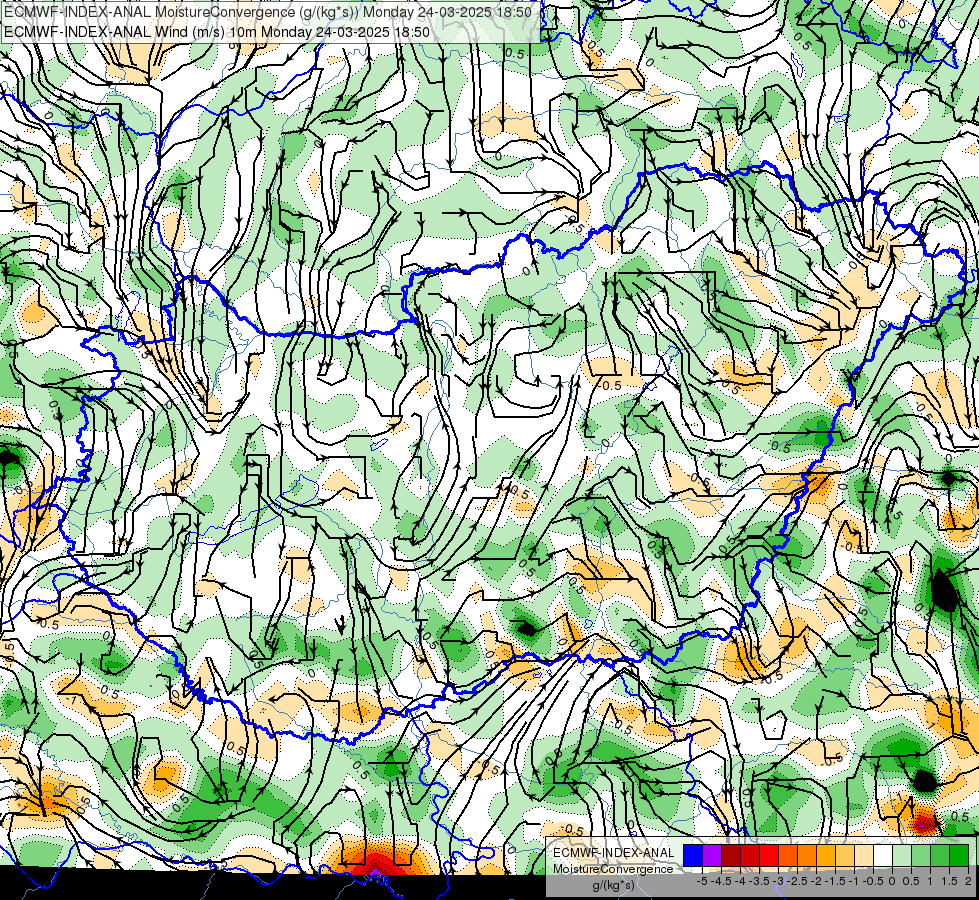Select the pale cream swatch between -1 and -0.5
Viewport: 979px width, 900px height.
pyautogui.click(x=864, y=856)
